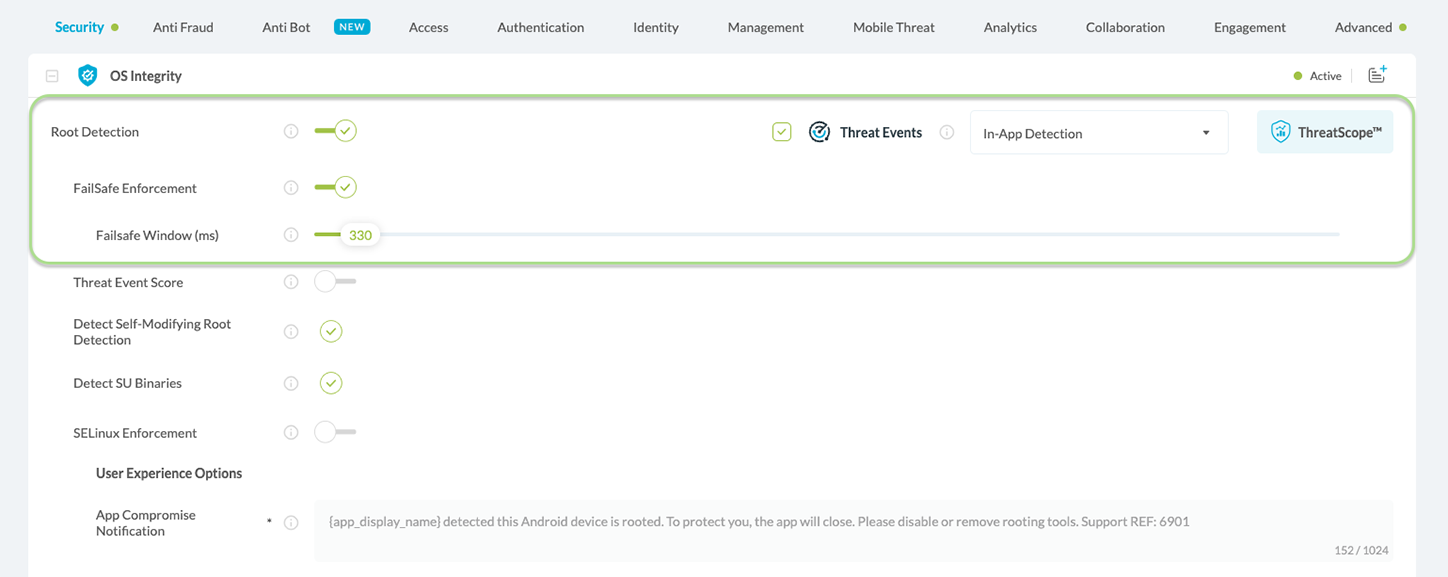Click the Failsafe Window slider handle
This screenshot has height=577, width=1448.
[360, 235]
